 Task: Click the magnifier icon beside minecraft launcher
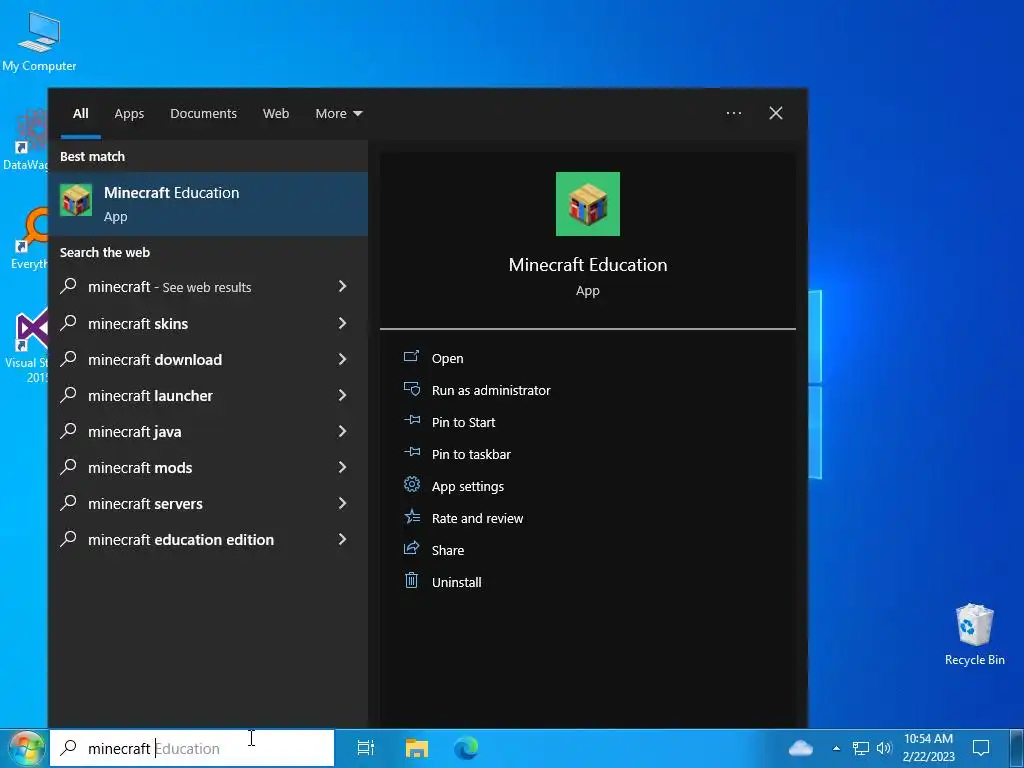click(69, 394)
